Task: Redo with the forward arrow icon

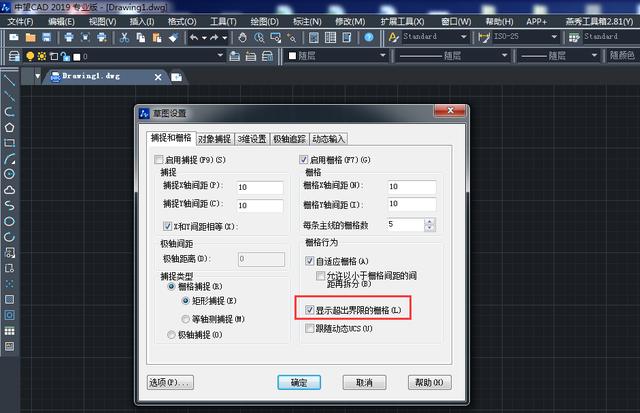Action: pos(214,38)
